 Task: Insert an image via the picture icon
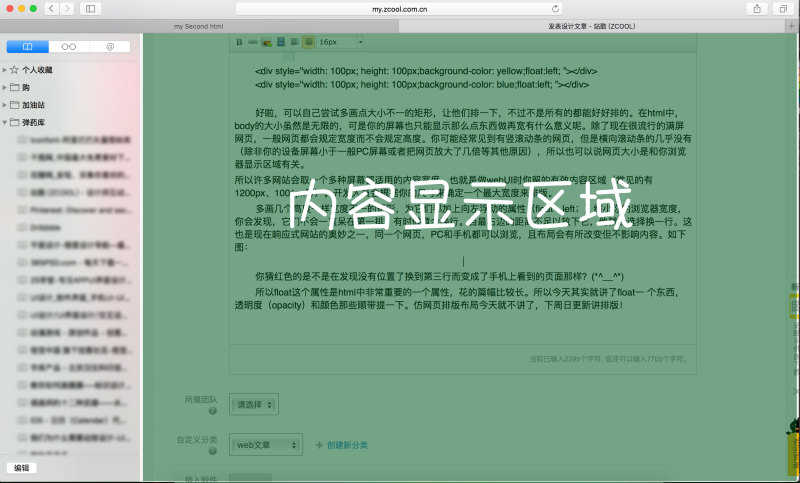[x=266, y=42]
